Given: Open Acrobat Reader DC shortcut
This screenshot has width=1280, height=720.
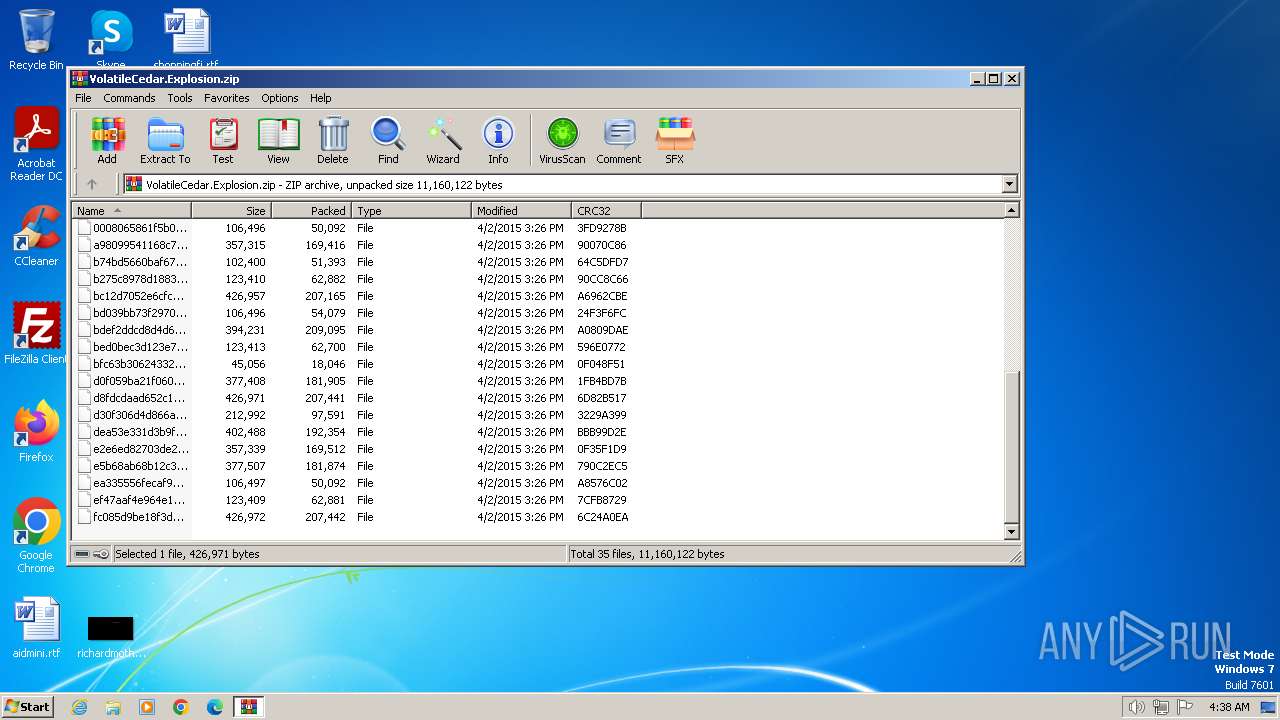Looking at the screenshot, I should tap(36, 146).
